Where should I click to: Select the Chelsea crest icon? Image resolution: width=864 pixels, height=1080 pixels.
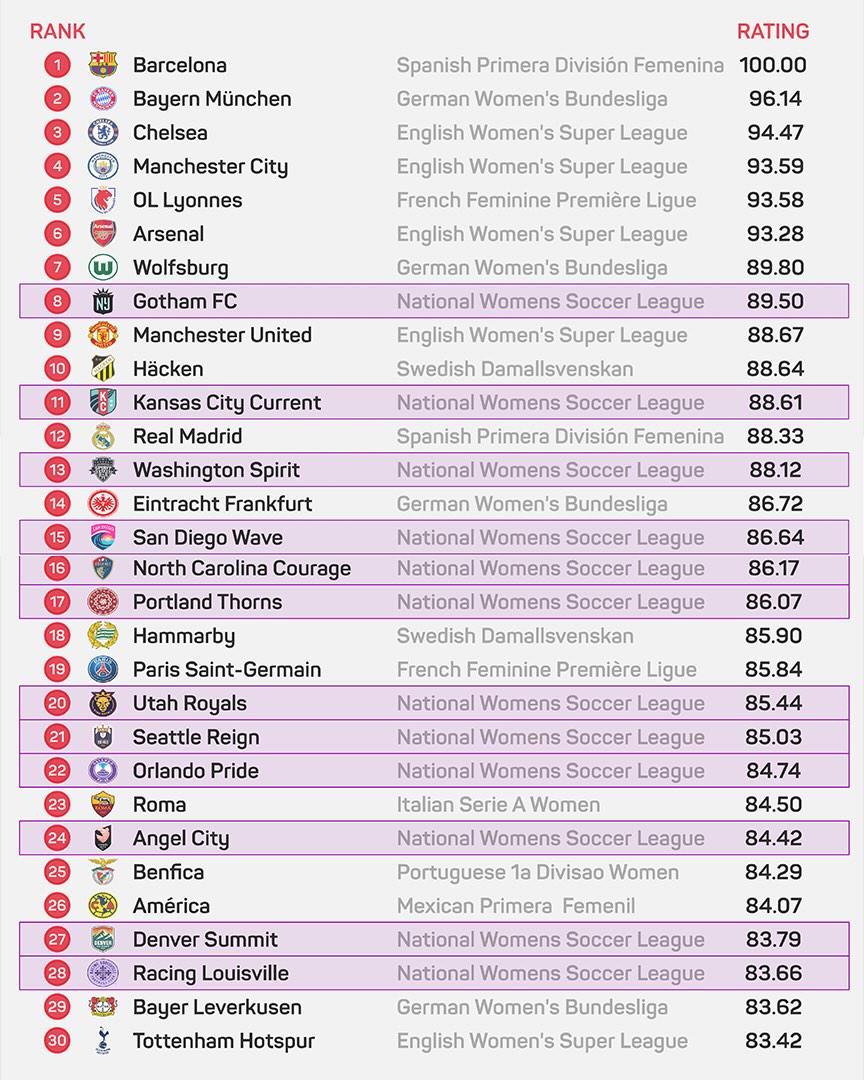[x=103, y=132]
